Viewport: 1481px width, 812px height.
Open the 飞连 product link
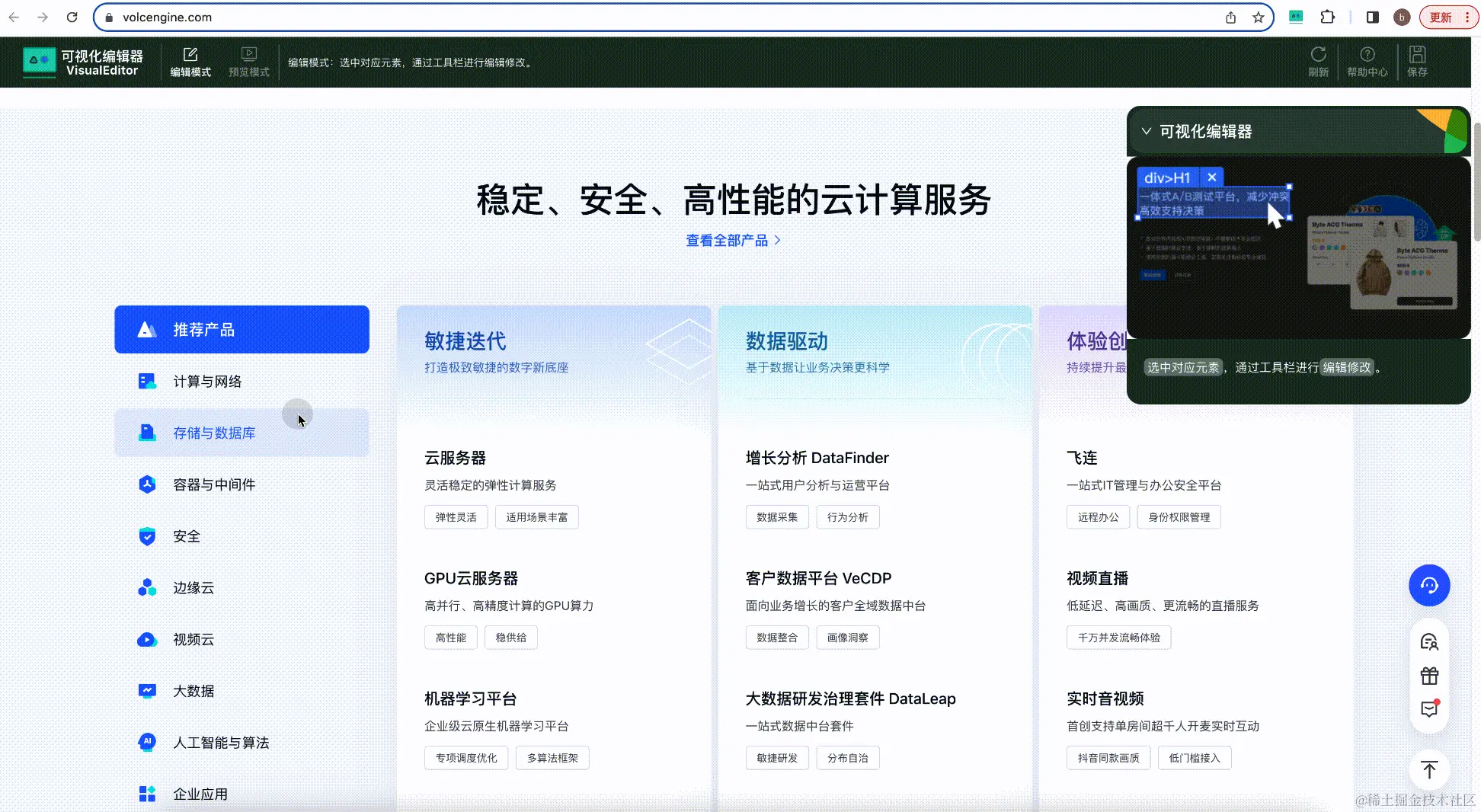click(x=1082, y=458)
